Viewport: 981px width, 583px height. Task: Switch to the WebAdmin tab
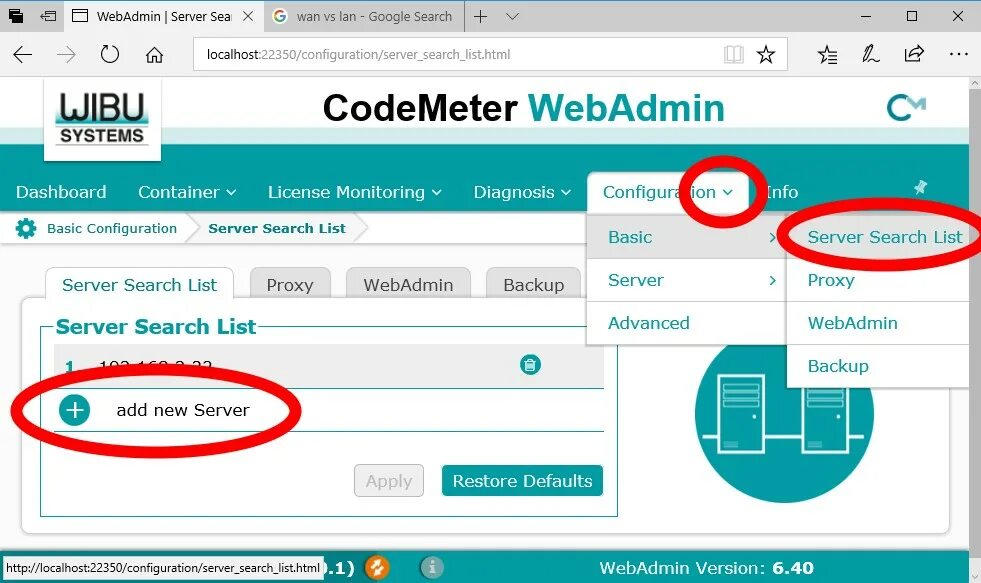point(408,285)
